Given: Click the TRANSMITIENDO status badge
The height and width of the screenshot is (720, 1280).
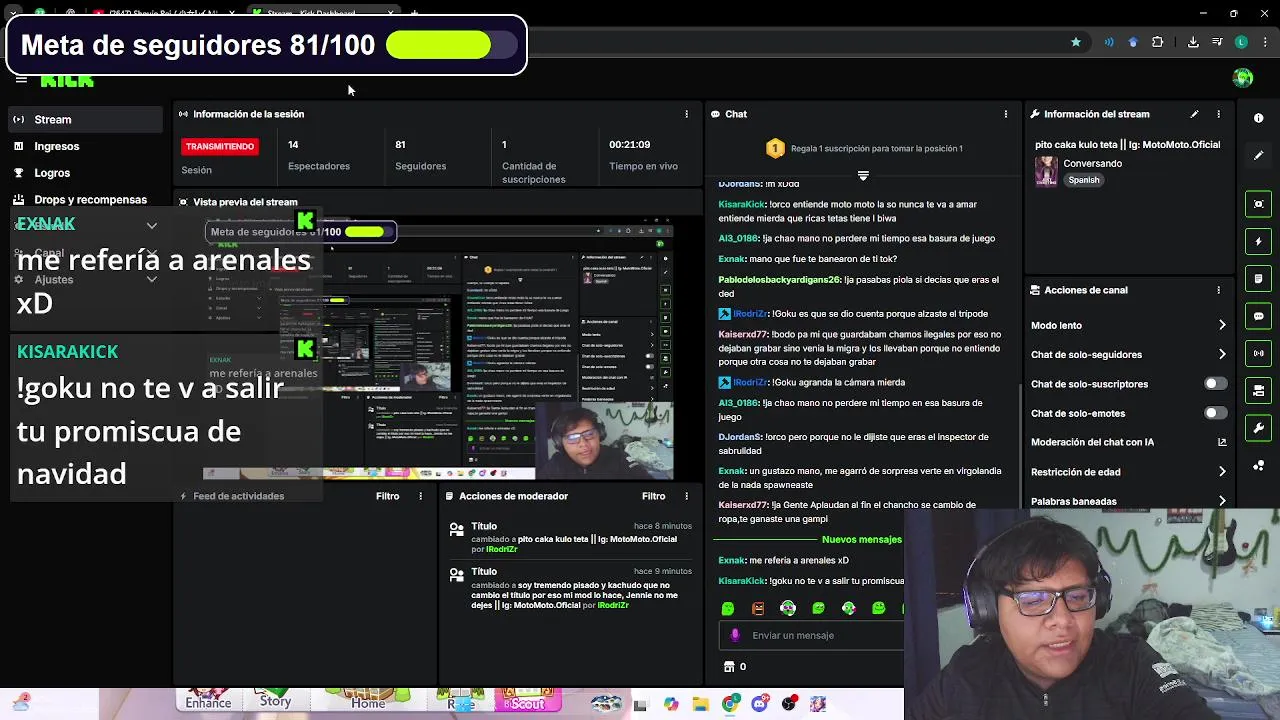Looking at the screenshot, I should [x=220, y=146].
